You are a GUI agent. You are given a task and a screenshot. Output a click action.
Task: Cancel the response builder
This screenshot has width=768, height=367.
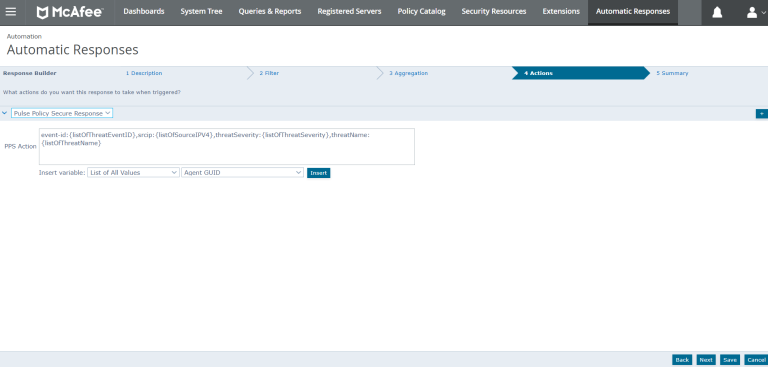pos(755,360)
